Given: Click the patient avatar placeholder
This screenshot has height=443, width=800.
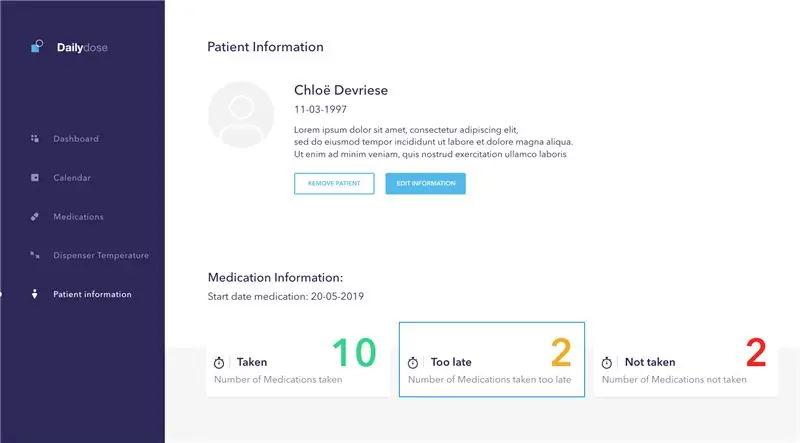Looking at the screenshot, I should [x=241, y=115].
